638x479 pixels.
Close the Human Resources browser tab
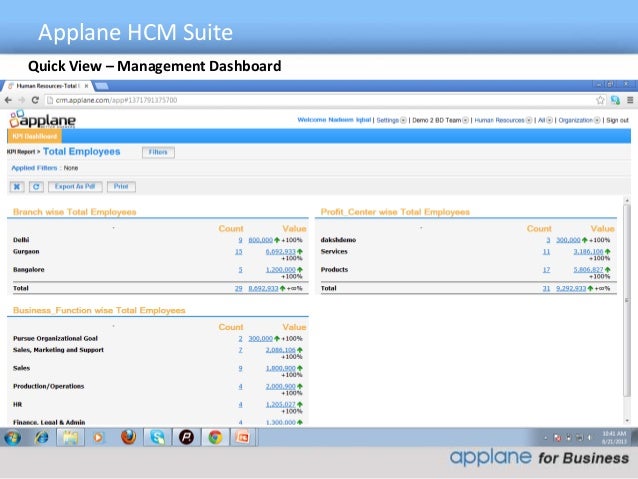coord(86,86)
